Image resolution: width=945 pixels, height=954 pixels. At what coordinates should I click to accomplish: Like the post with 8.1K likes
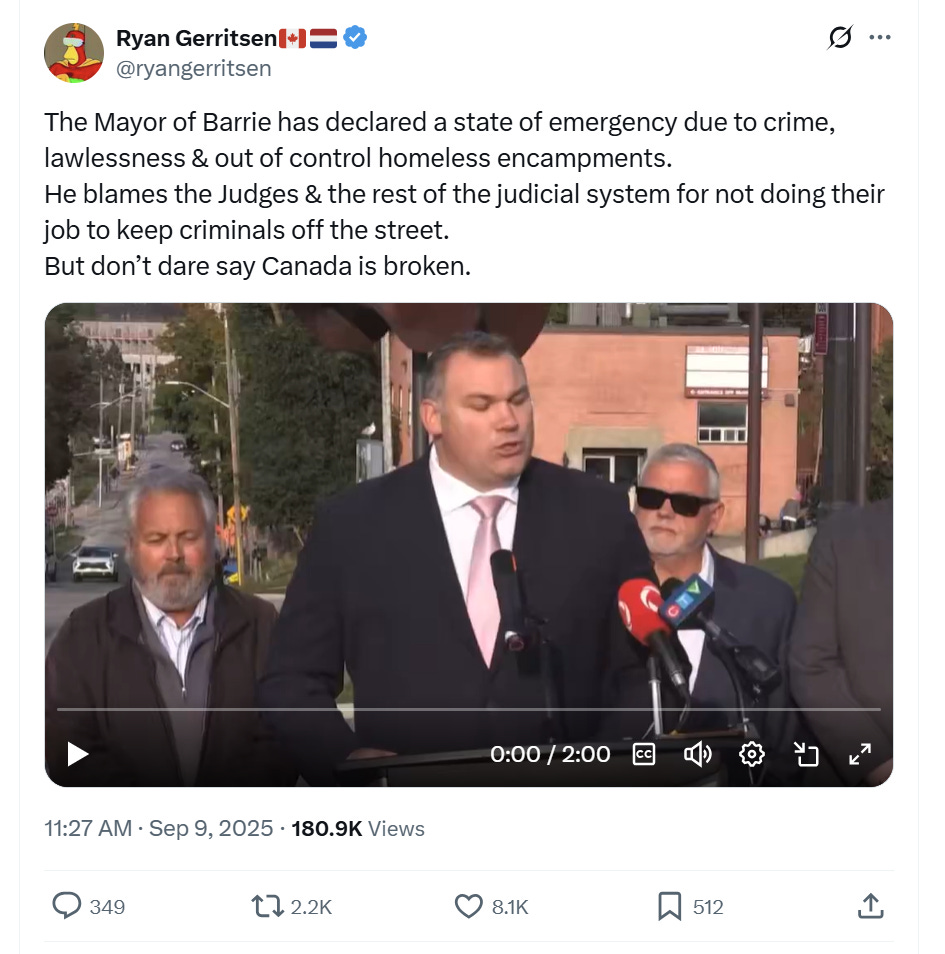coord(492,906)
